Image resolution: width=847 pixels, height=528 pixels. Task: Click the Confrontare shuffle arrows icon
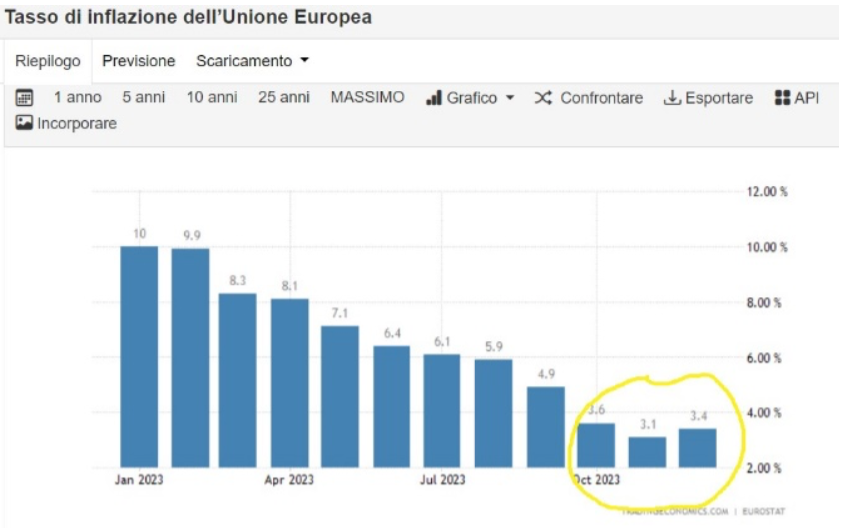543,98
